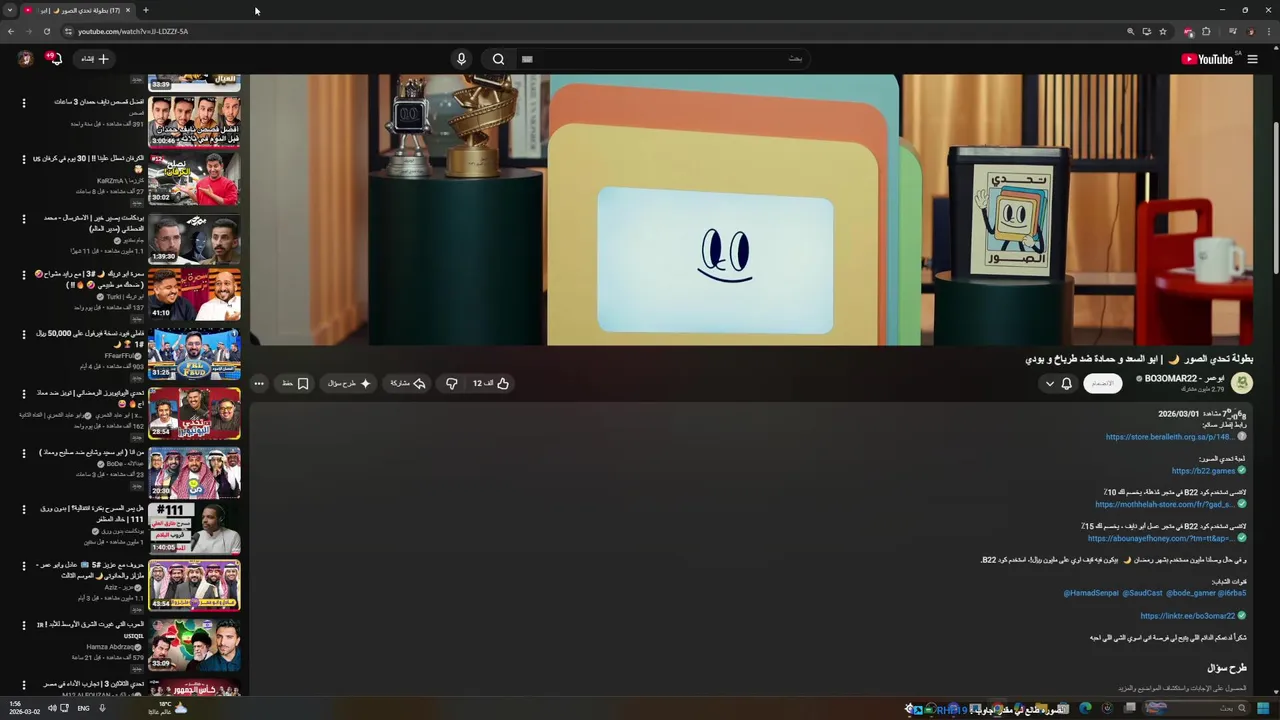Start voice search with microphone icon
Viewport: 1280px width, 720px height.
(461, 59)
